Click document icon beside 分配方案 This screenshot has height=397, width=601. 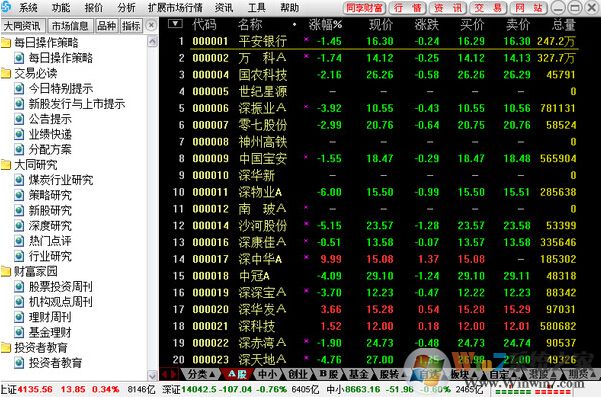tap(19, 149)
